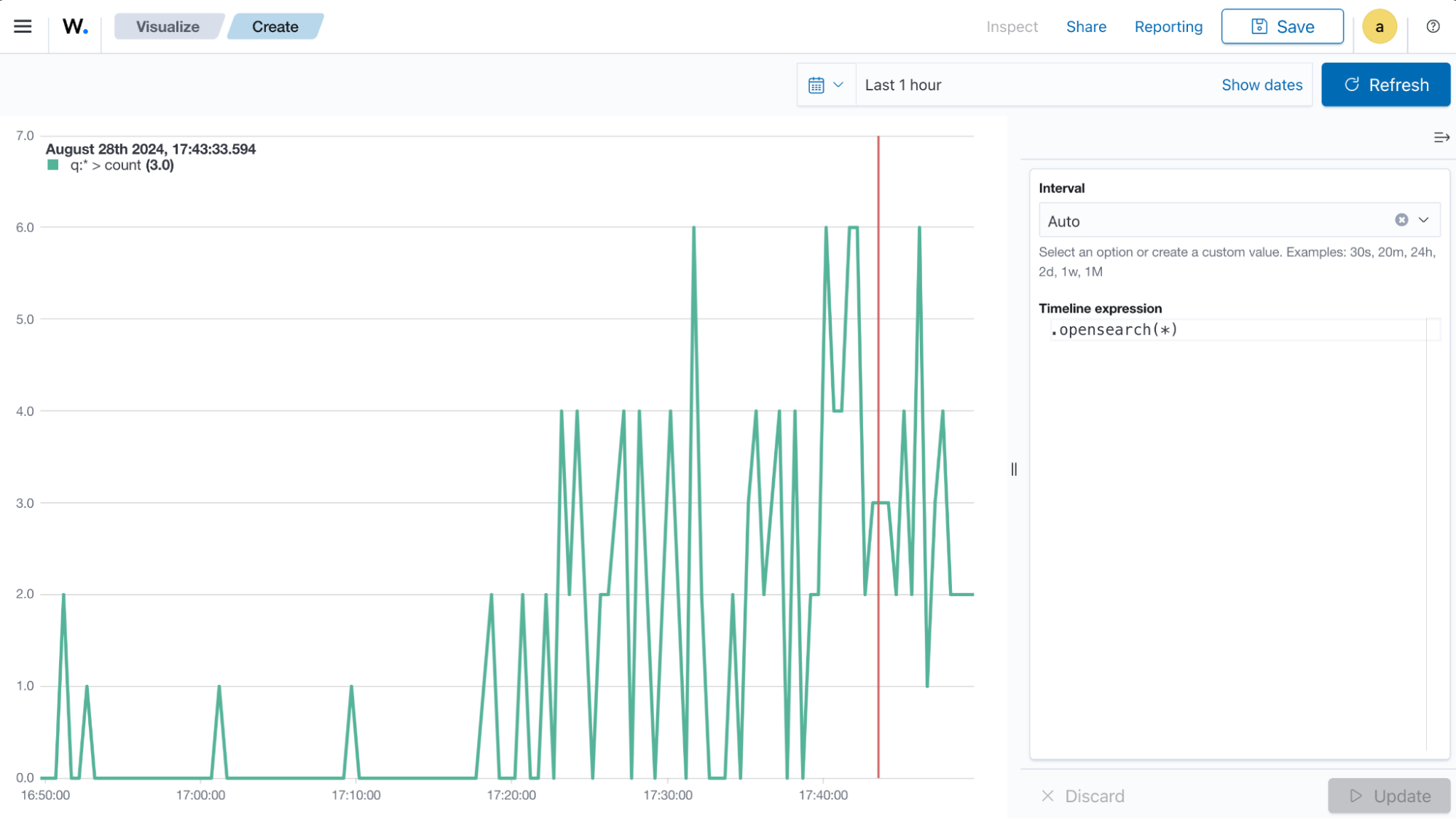Expand the quick time range chevron
The width and height of the screenshot is (1456, 819).
[839, 85]
